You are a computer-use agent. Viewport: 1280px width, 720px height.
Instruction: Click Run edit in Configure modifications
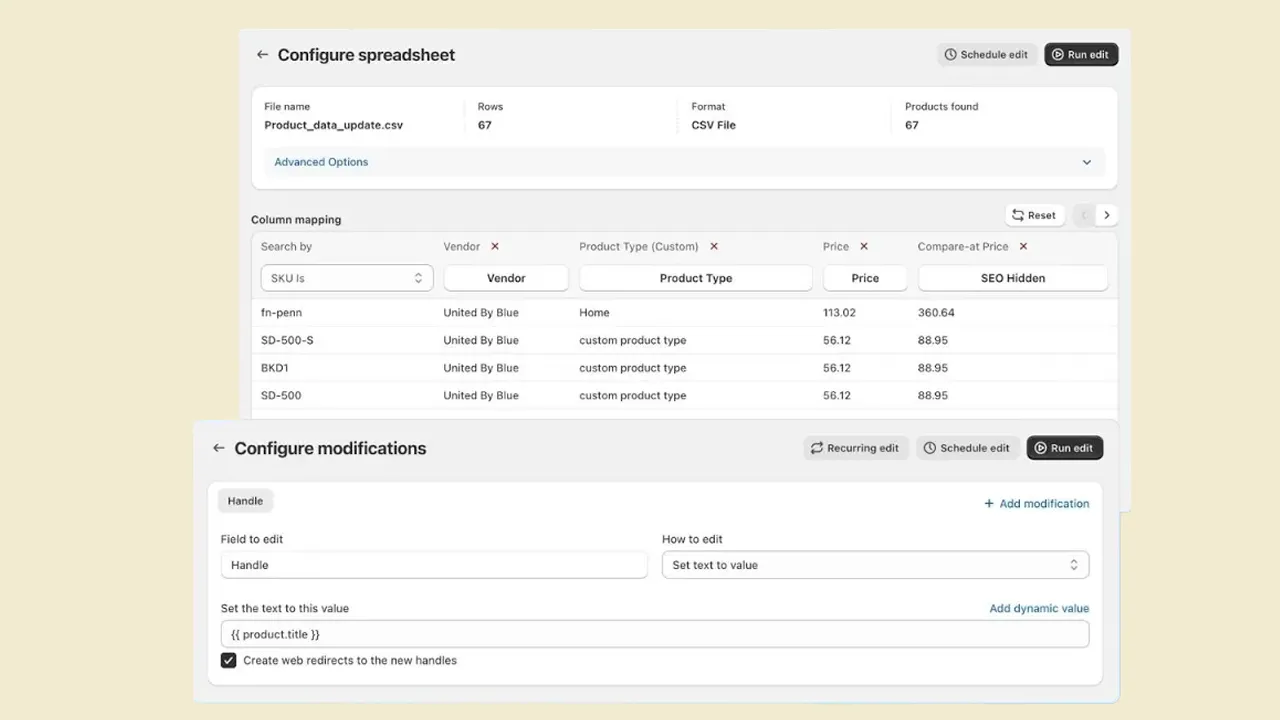[x=1065, y=448]
